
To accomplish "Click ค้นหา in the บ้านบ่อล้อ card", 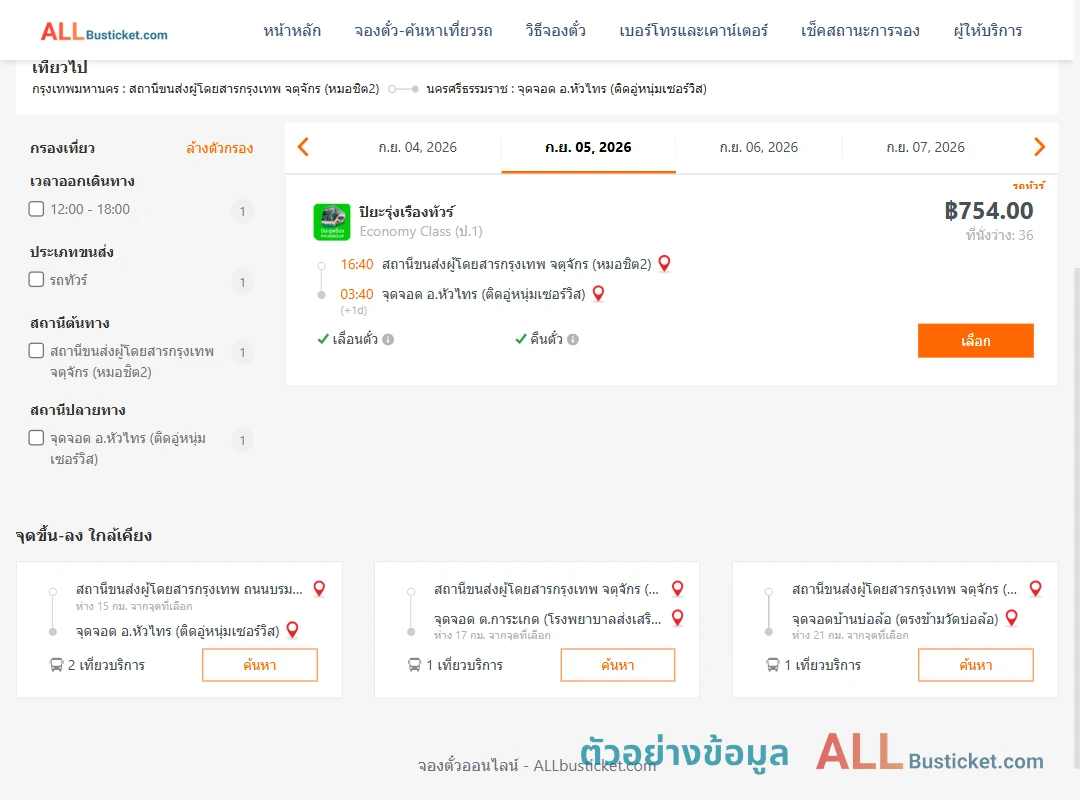I will click(x=975, y=665).
